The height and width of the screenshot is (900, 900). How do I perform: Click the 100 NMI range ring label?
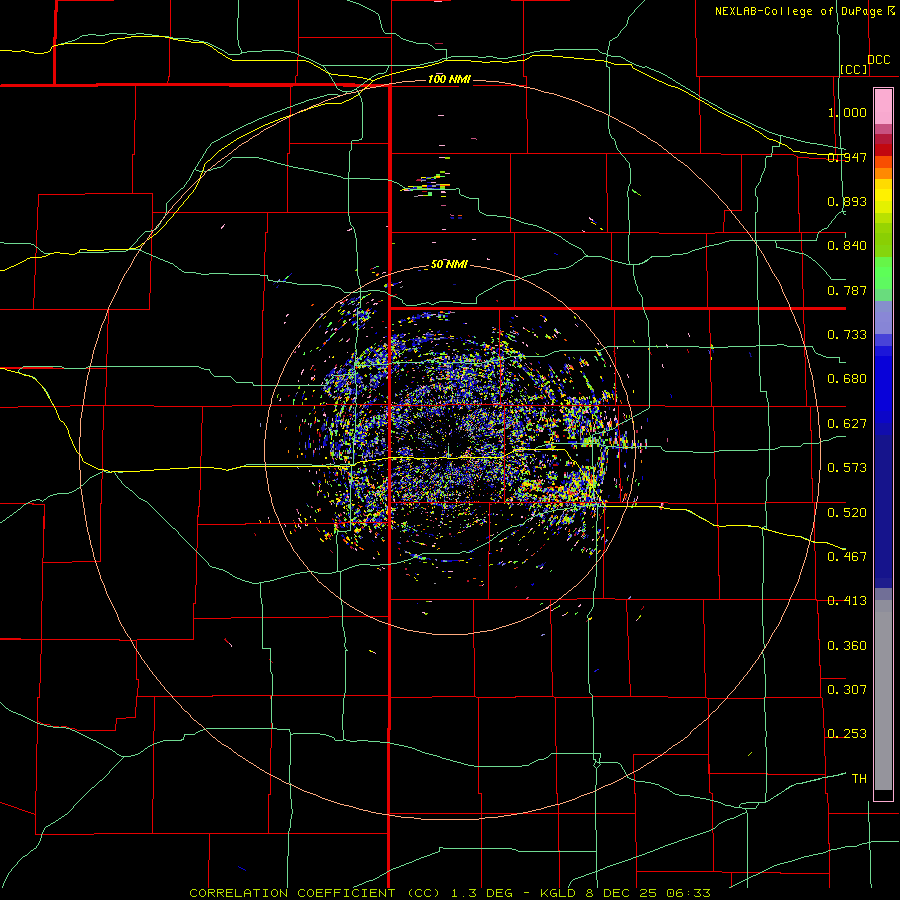(449, 79)
